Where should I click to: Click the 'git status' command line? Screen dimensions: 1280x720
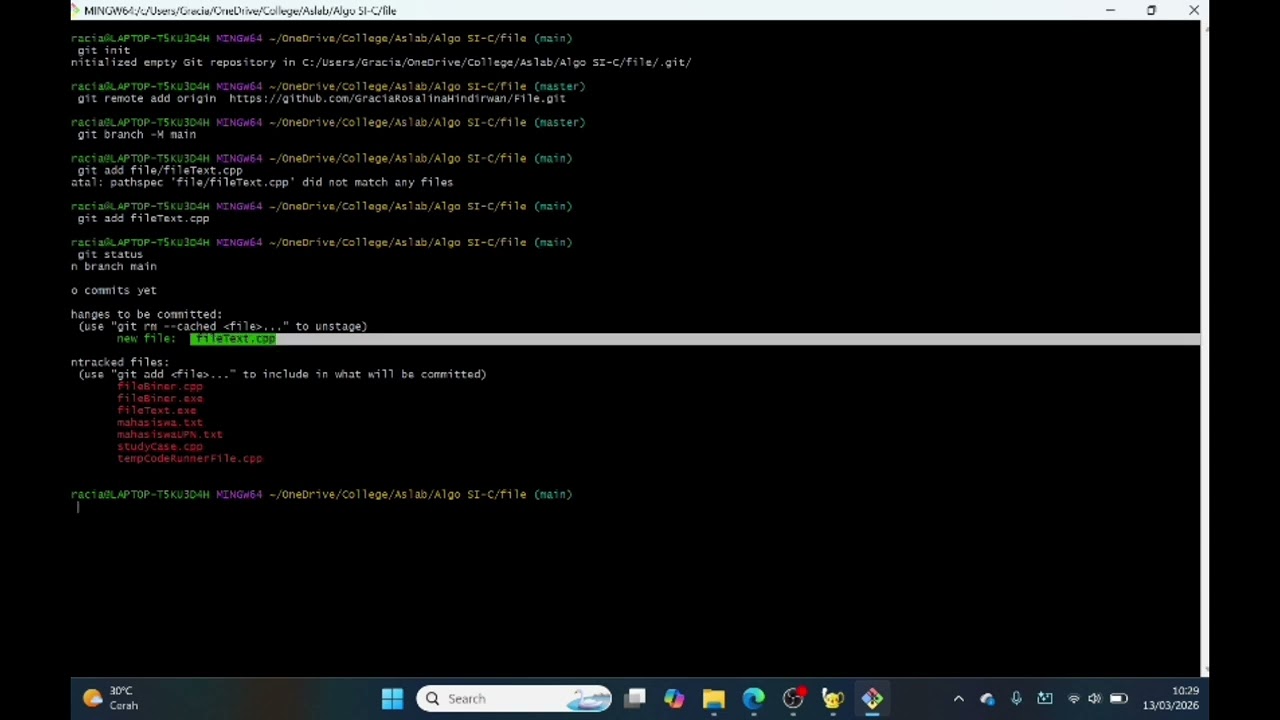pos(109,254)
